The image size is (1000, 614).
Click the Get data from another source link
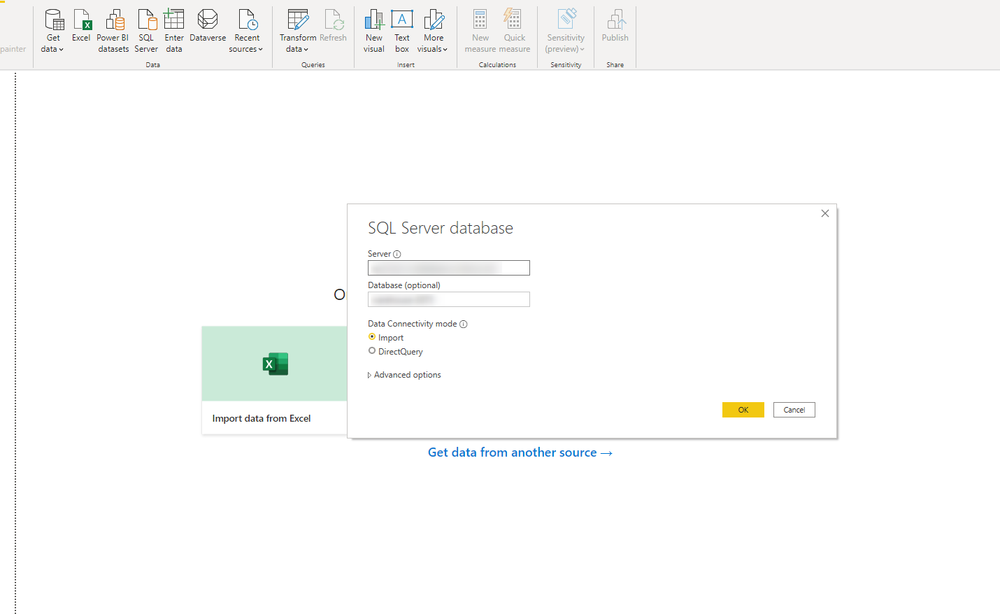[520, 452]
